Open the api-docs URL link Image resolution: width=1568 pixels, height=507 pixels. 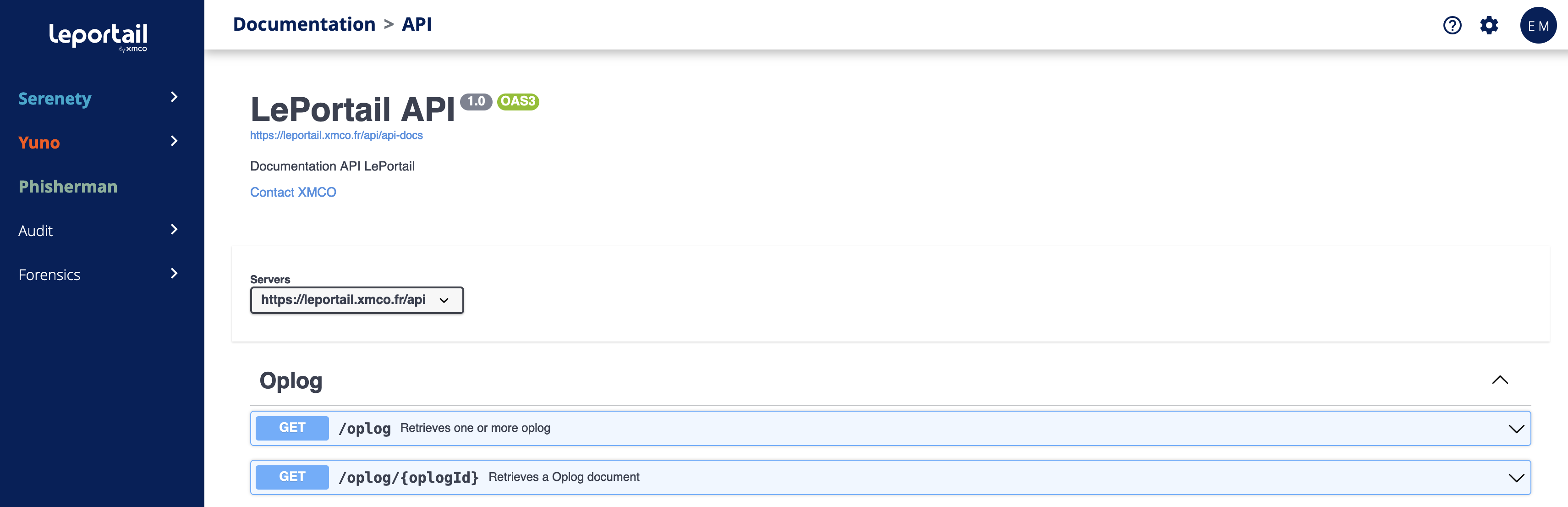336,135
